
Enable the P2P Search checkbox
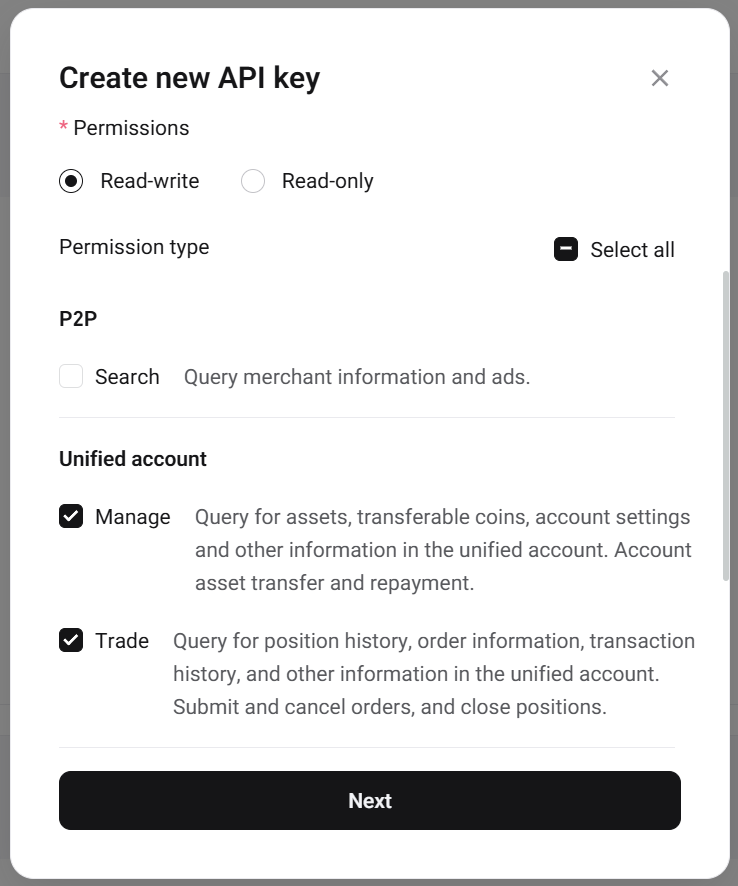(71, 376)
